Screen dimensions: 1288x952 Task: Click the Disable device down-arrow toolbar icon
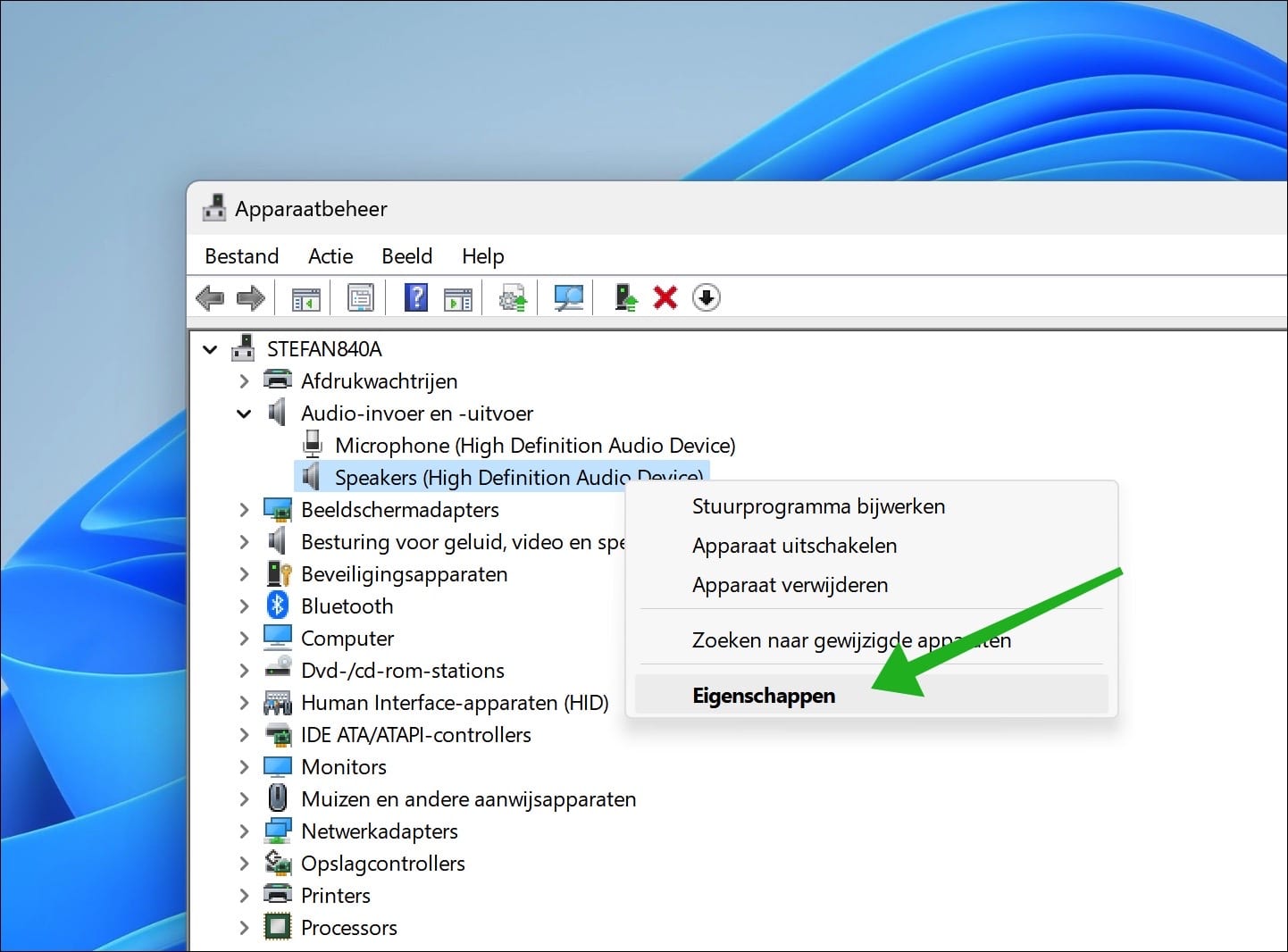tap(706, 297)
